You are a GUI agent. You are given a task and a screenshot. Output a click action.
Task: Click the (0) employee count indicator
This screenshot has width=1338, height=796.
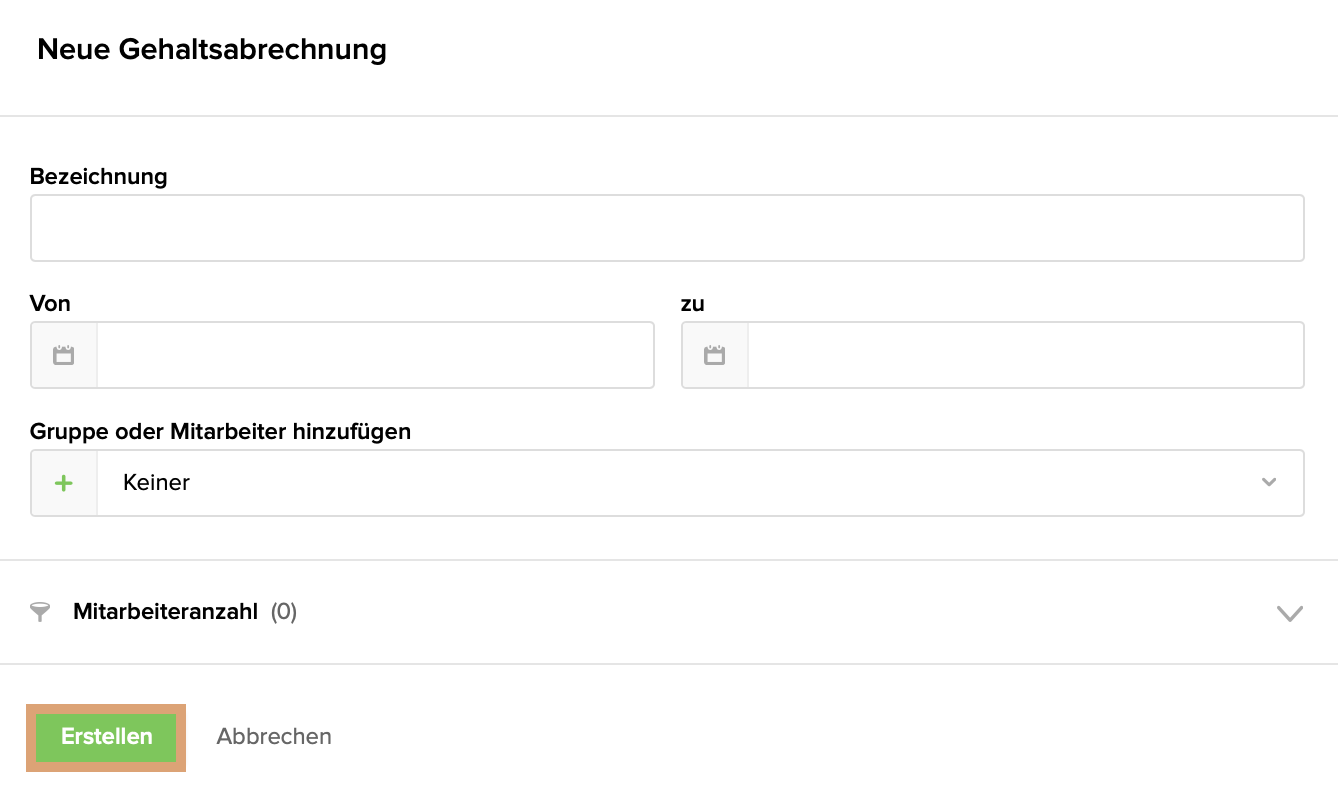coord(284,612)
